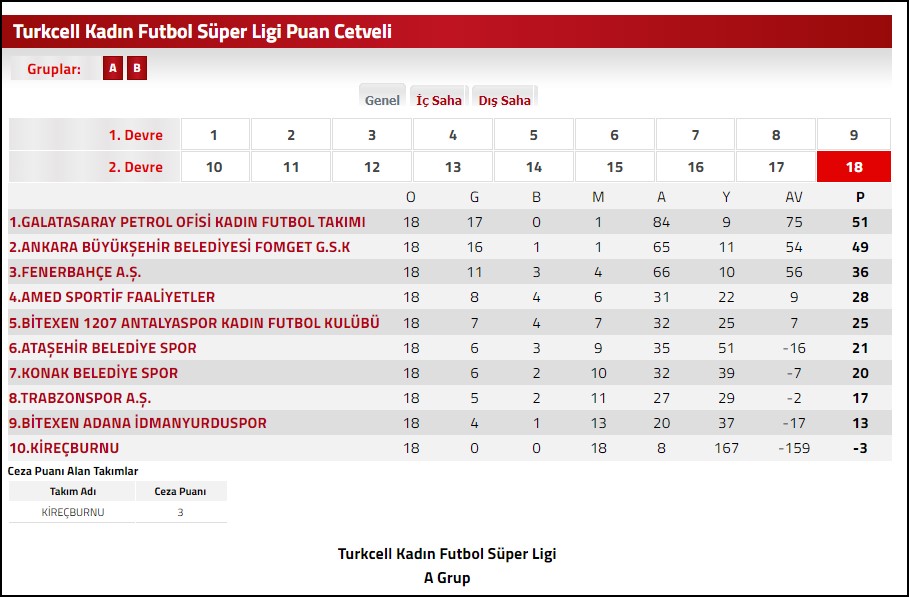The image size is (909, 597).
Task: Choose week 13 in 2. Devre
Action: (453, 167)
